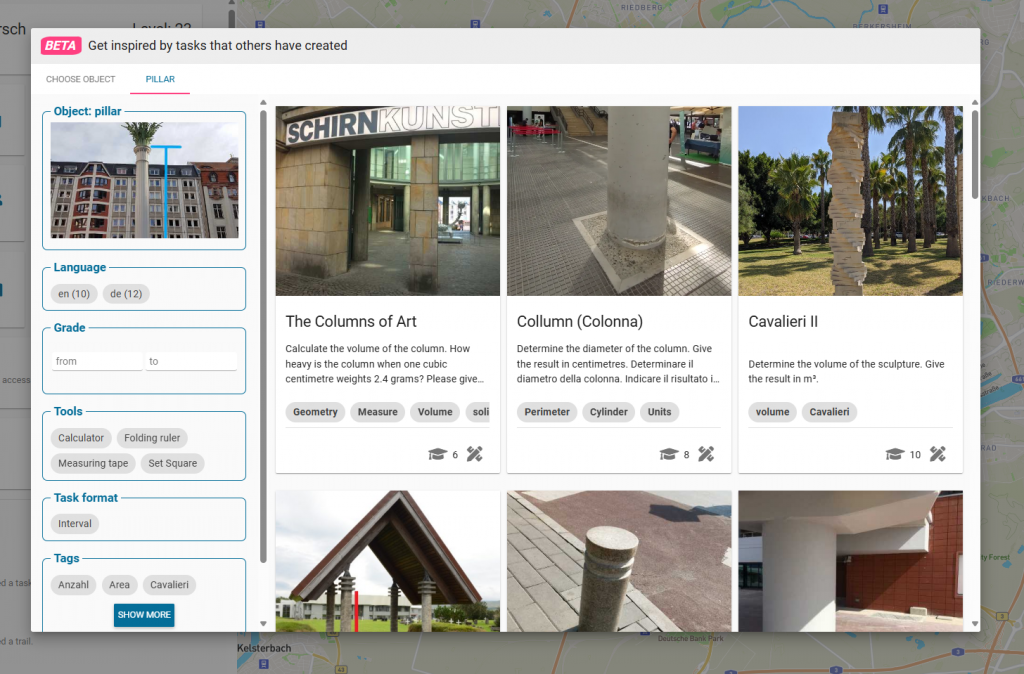The height and width of the screenshot is (674, 1024).
Task: Click the Geometry tag on the first card
Action: coord(315,412)
